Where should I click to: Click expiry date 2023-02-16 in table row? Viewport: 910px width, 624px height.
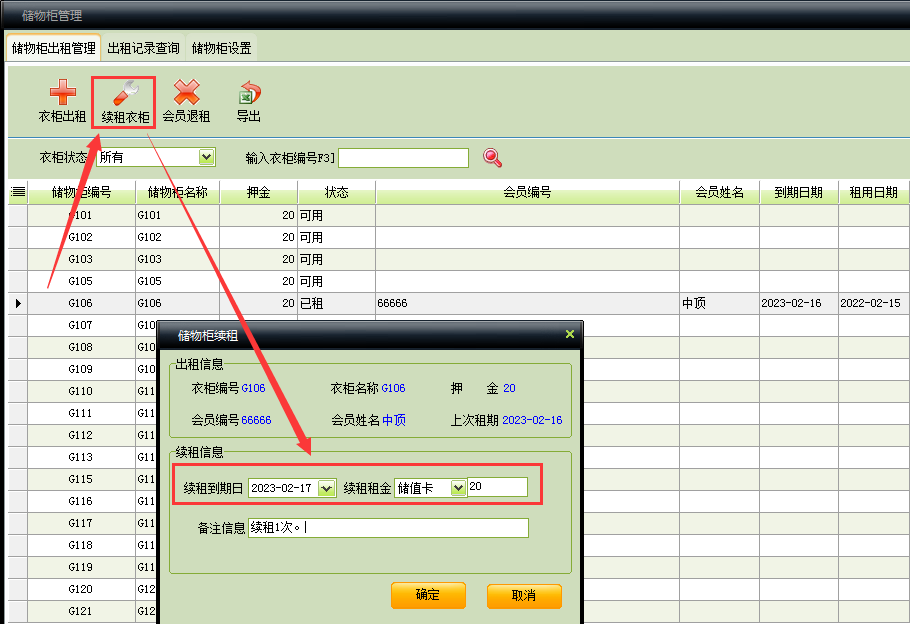click(x=792, y=304)
